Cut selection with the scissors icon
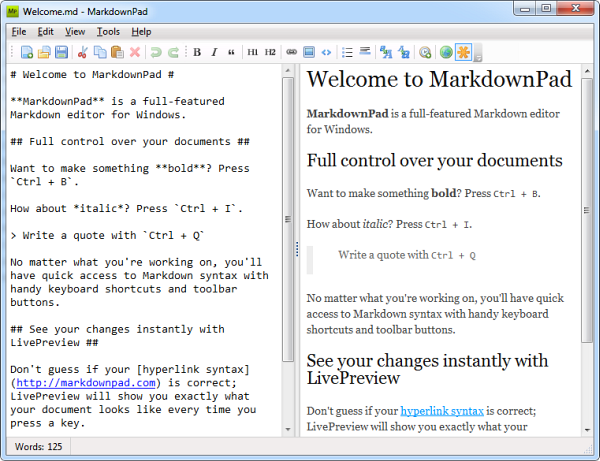Screen dimensions: 600x461 coord(82,52)
